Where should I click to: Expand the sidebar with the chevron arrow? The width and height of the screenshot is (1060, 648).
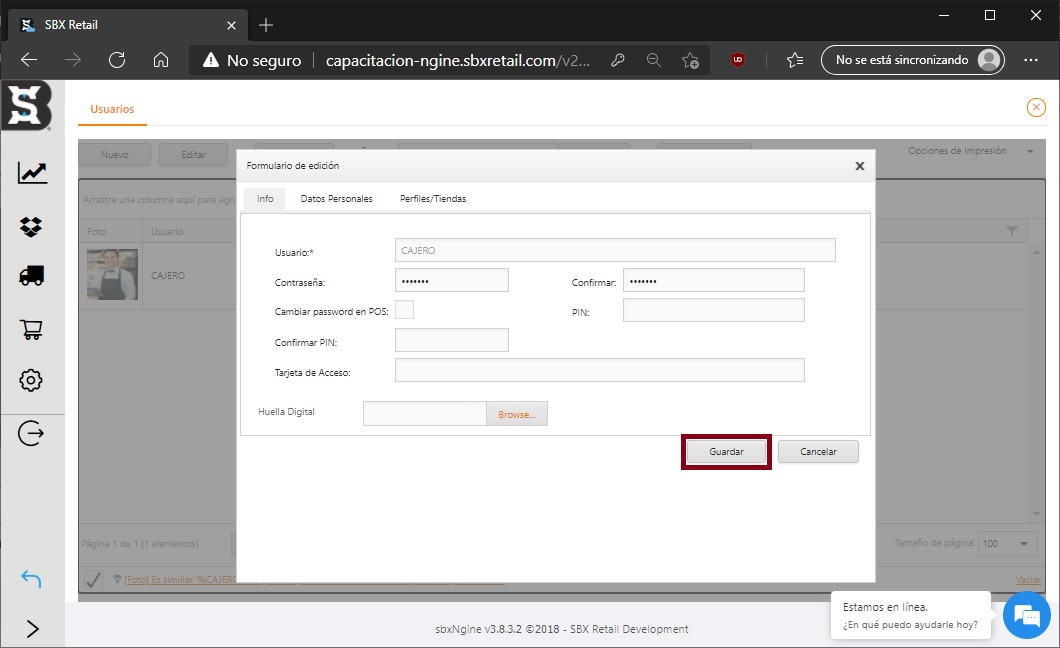click(32, 629)
